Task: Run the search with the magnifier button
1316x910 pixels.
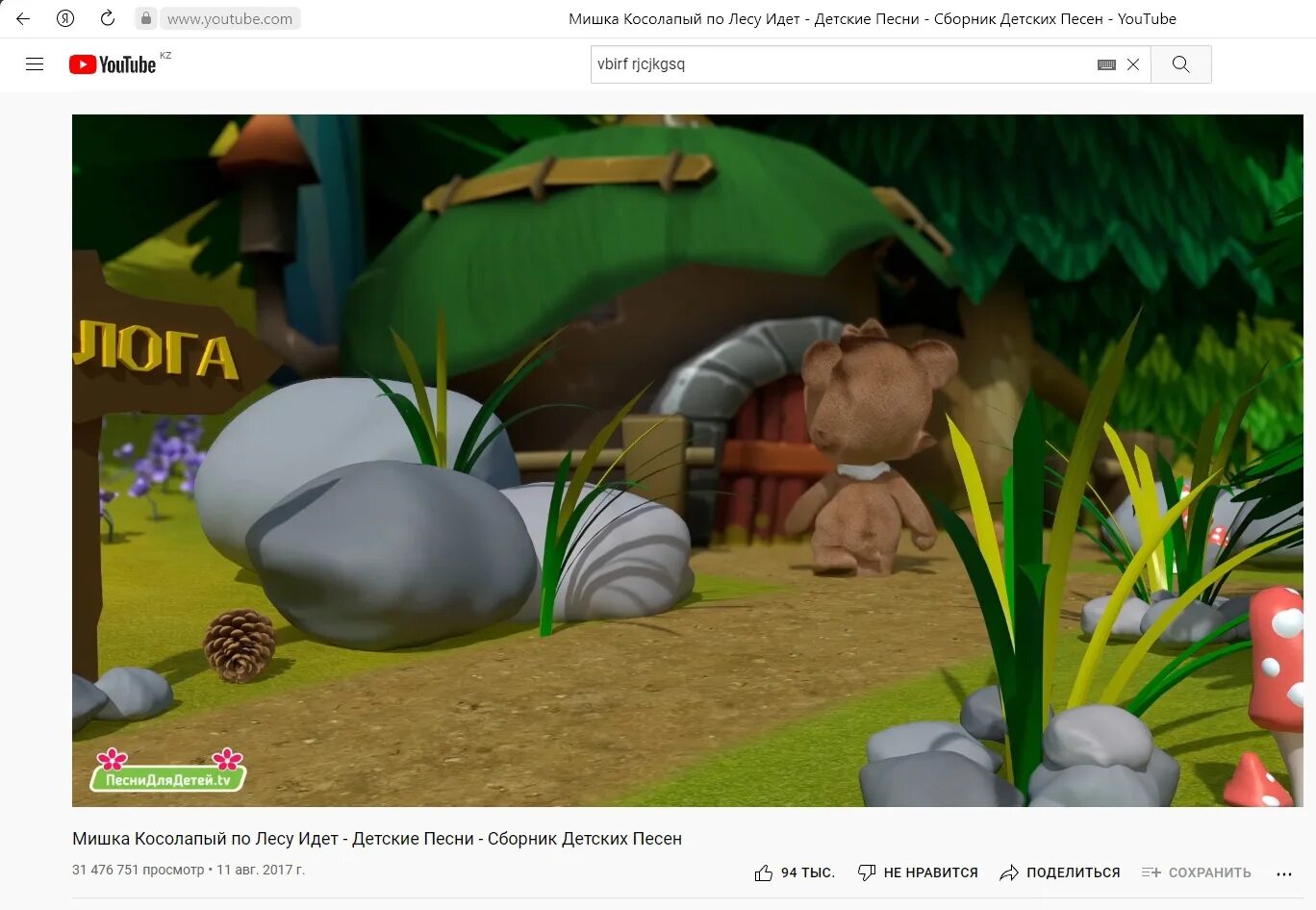Action: pyautogui.click(x=1181, y=64)
